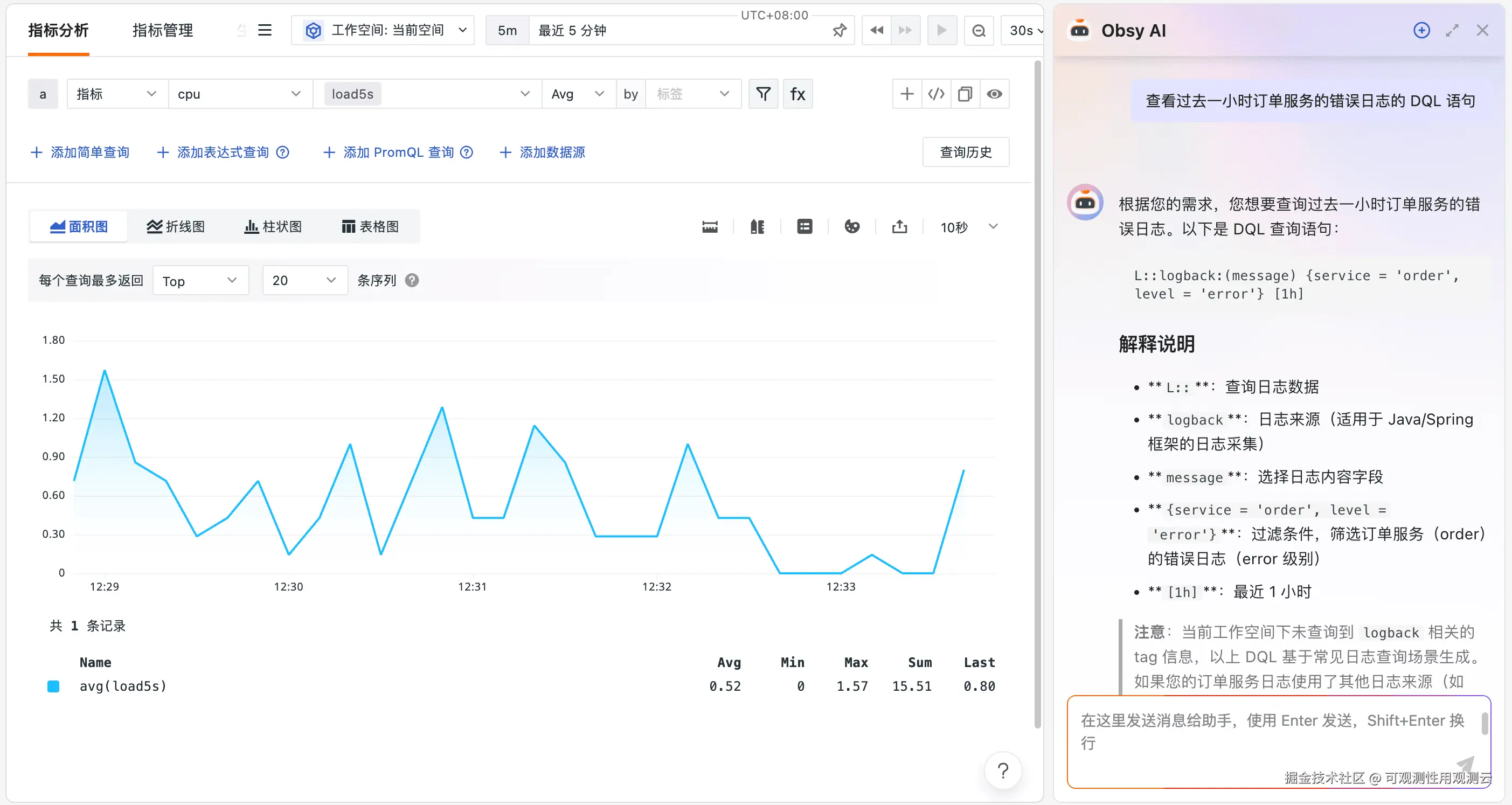Pin the time range with pin icon
Image resolution: width=1512 pixels, height=805 pixels.
click(x=840, y=31)
